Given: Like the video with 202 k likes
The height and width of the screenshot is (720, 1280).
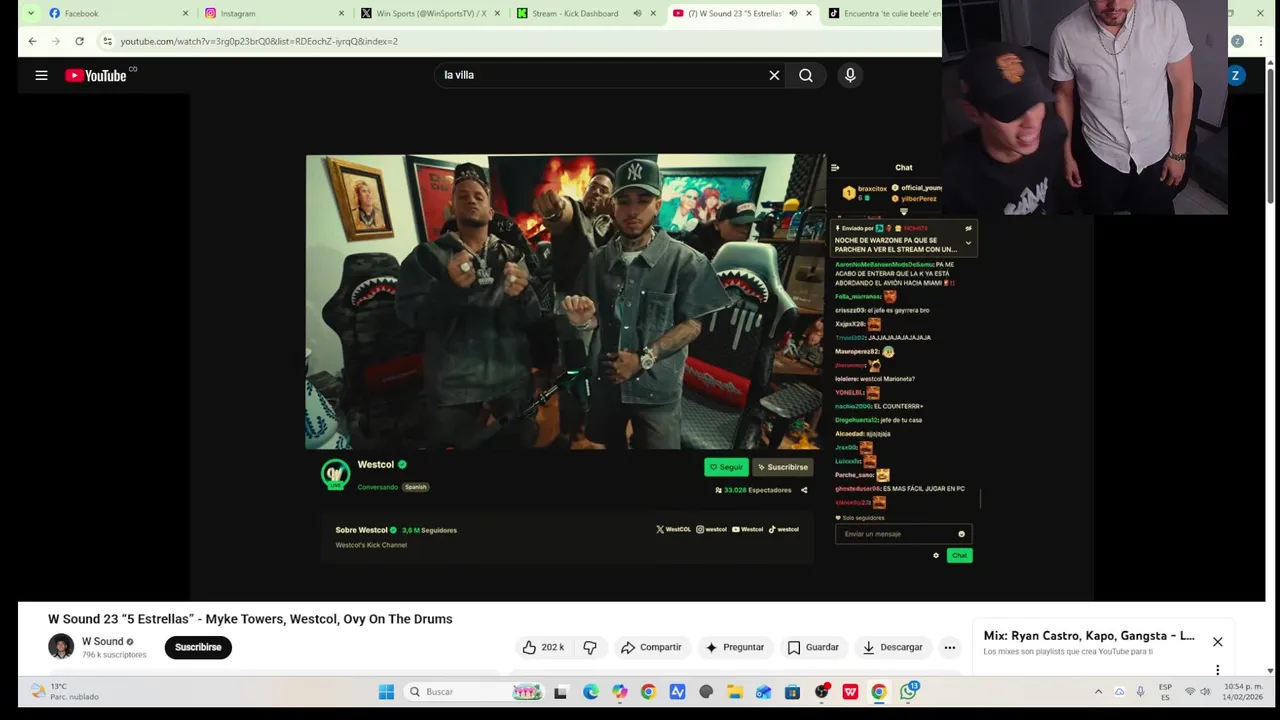Looking at the screenshot, I should (543, 647).
